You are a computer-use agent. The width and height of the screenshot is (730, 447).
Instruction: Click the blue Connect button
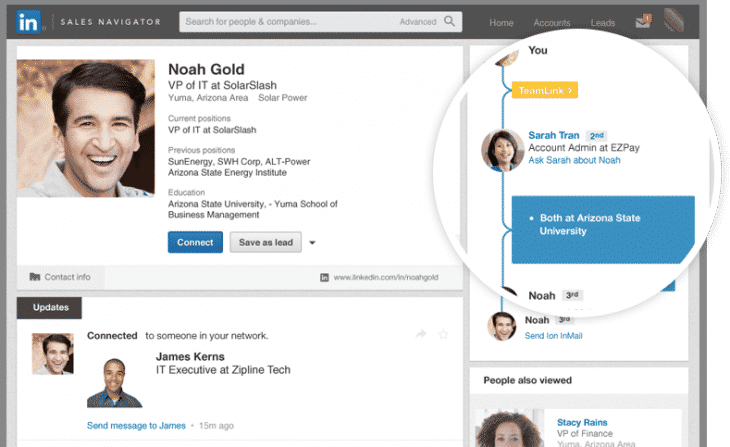click(x=195, y=242)
